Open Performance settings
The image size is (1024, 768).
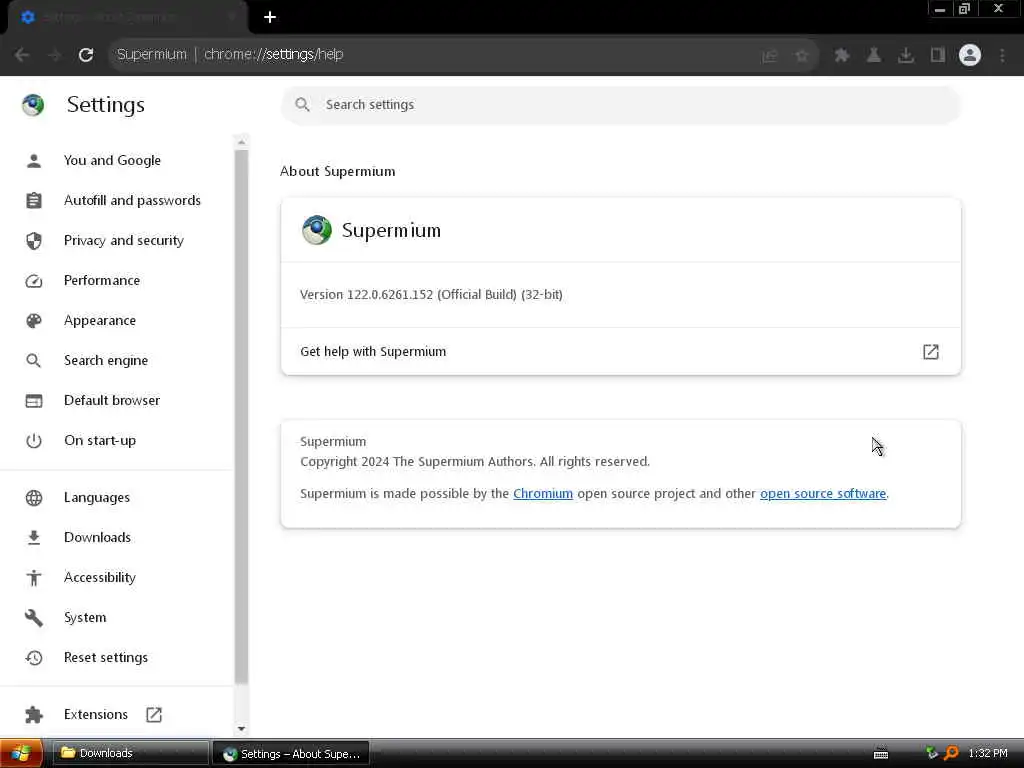(102, 280)
